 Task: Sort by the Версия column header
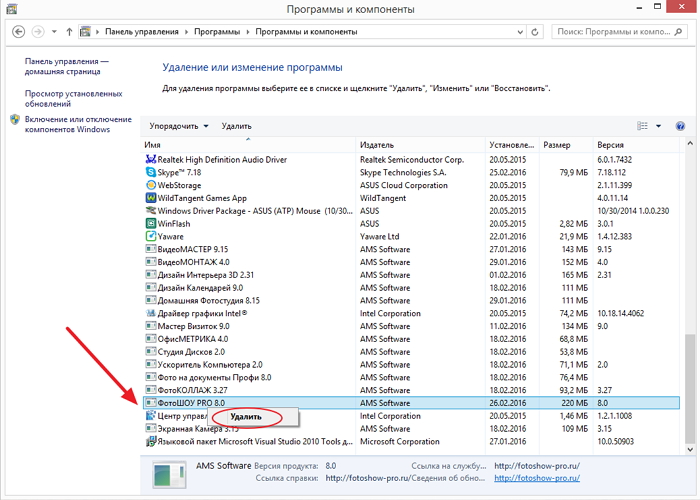coord(636,145)
